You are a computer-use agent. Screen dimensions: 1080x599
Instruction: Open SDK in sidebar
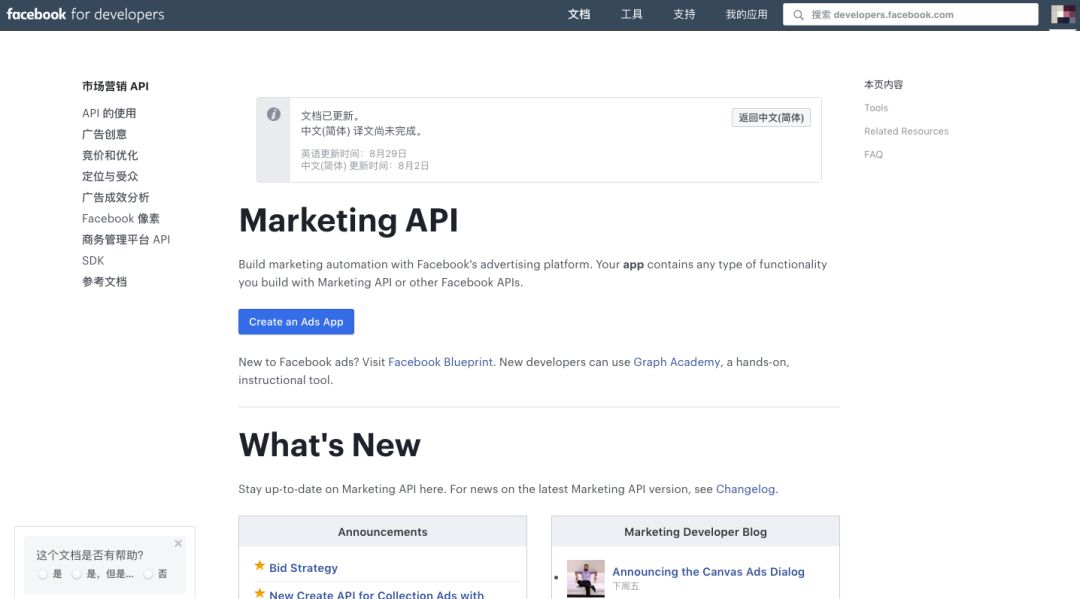93,260
